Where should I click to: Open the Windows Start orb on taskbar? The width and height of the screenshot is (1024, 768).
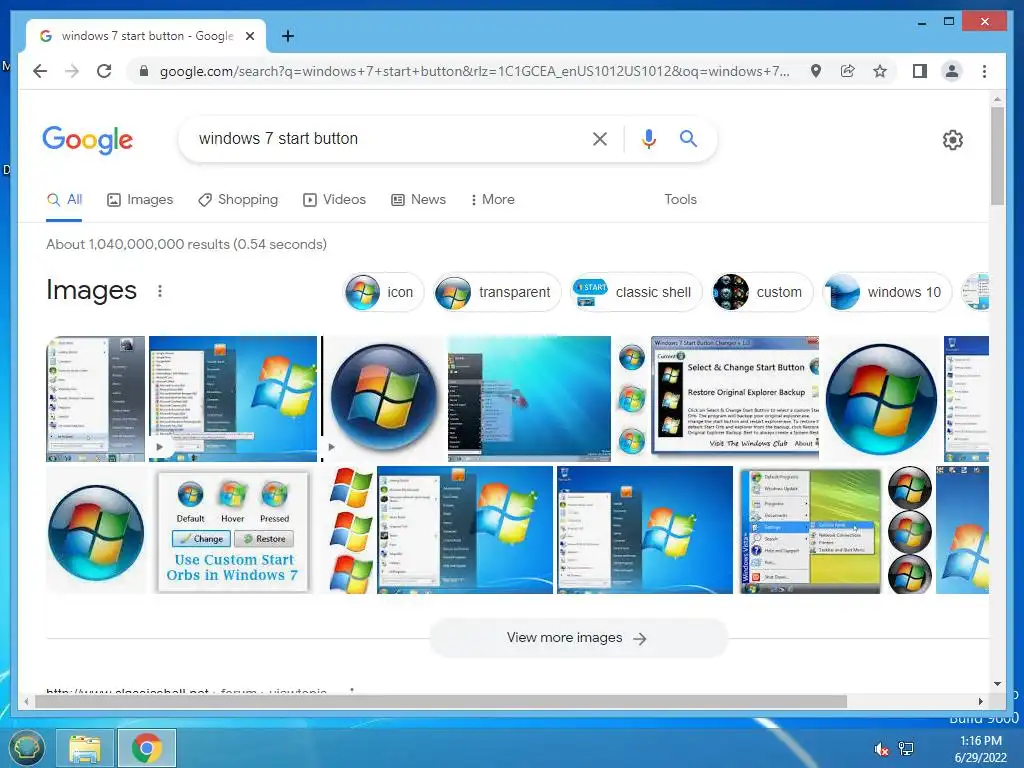(x=26, y=748)
